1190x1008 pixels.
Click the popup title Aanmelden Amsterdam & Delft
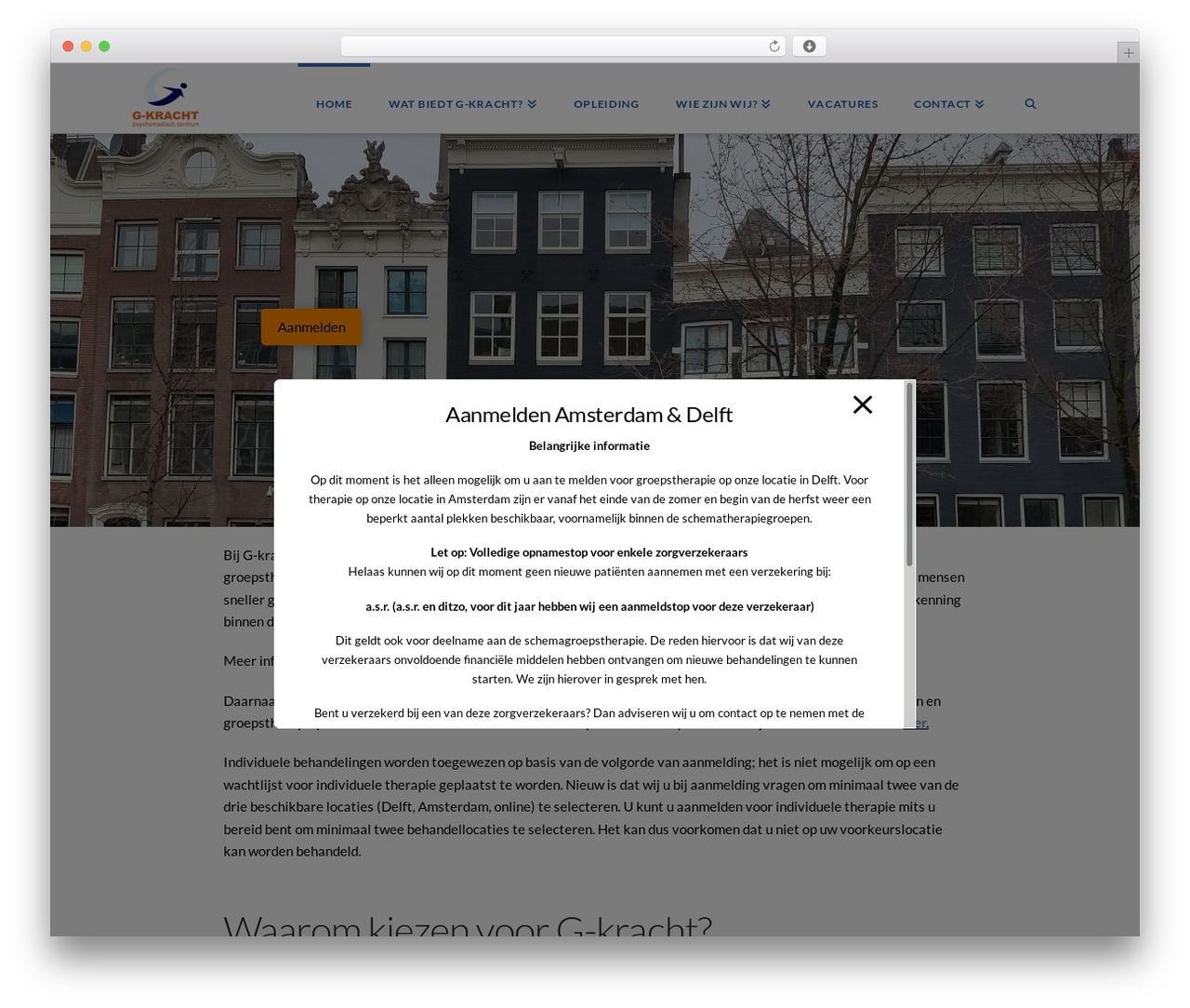point(588,415)
